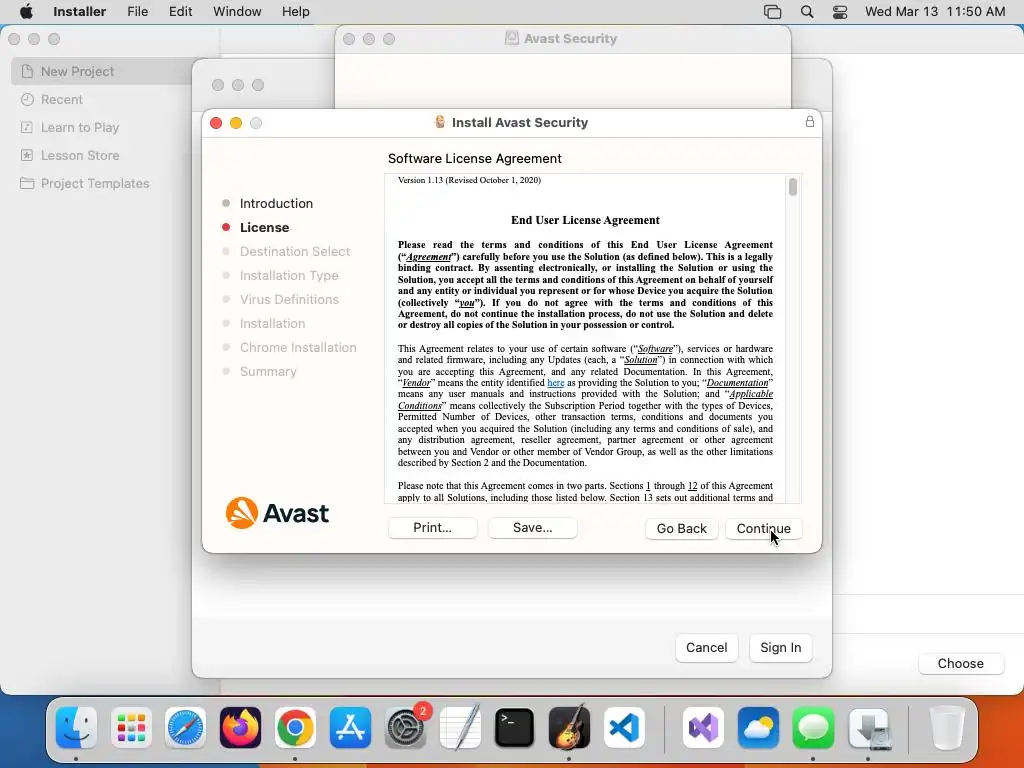
Task: Open the Apple menu
Action: tap(26, 12)
